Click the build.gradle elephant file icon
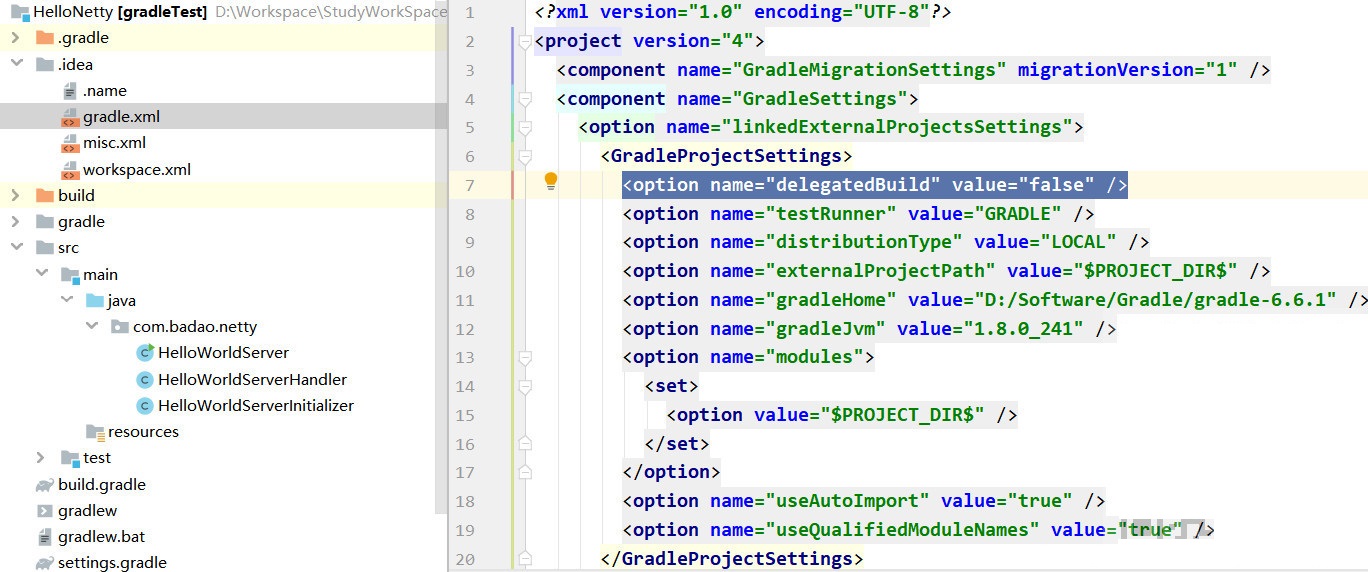 coord(44,485)
